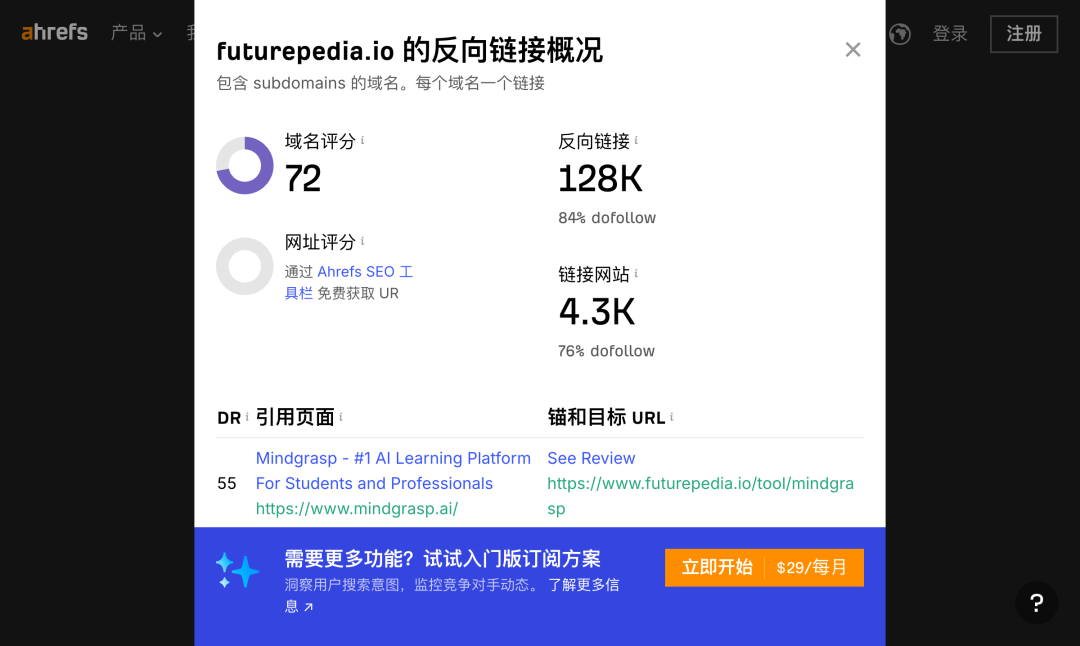Viewport: 1080px width, 646px height.
Task: Click info icon beside DR column header
Action: coord(247,417)
